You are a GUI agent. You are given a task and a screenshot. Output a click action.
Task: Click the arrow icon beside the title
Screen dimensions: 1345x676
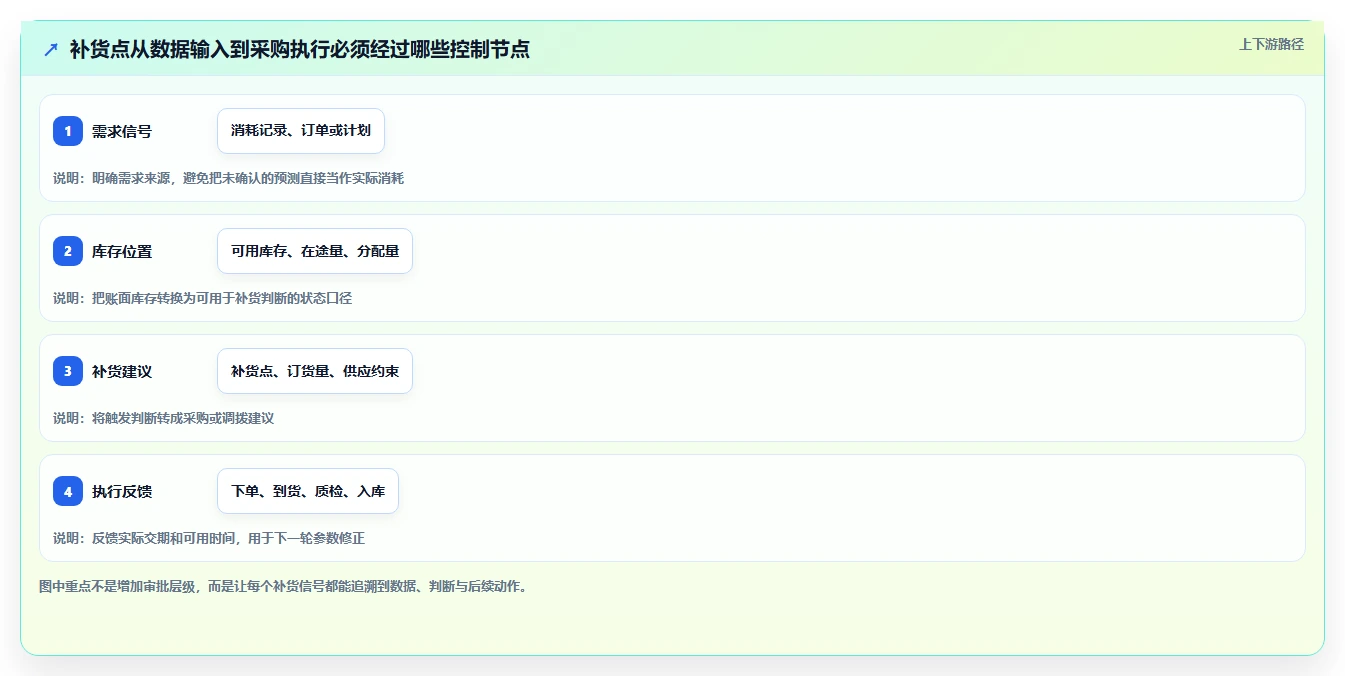coord(51,49)
